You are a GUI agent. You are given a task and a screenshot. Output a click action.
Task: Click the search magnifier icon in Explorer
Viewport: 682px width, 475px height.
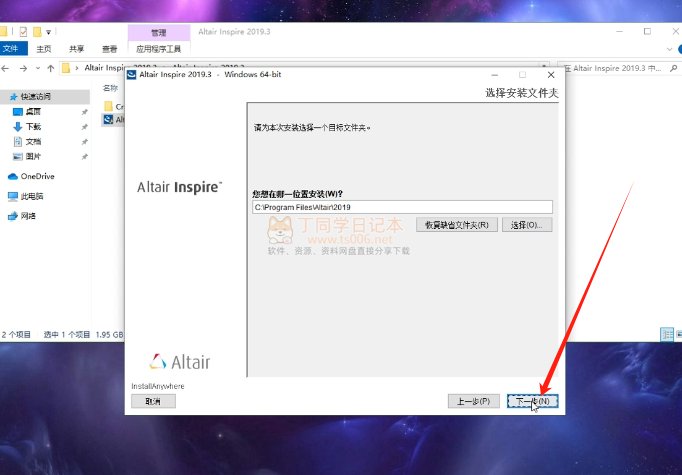[x=674, y=68]
